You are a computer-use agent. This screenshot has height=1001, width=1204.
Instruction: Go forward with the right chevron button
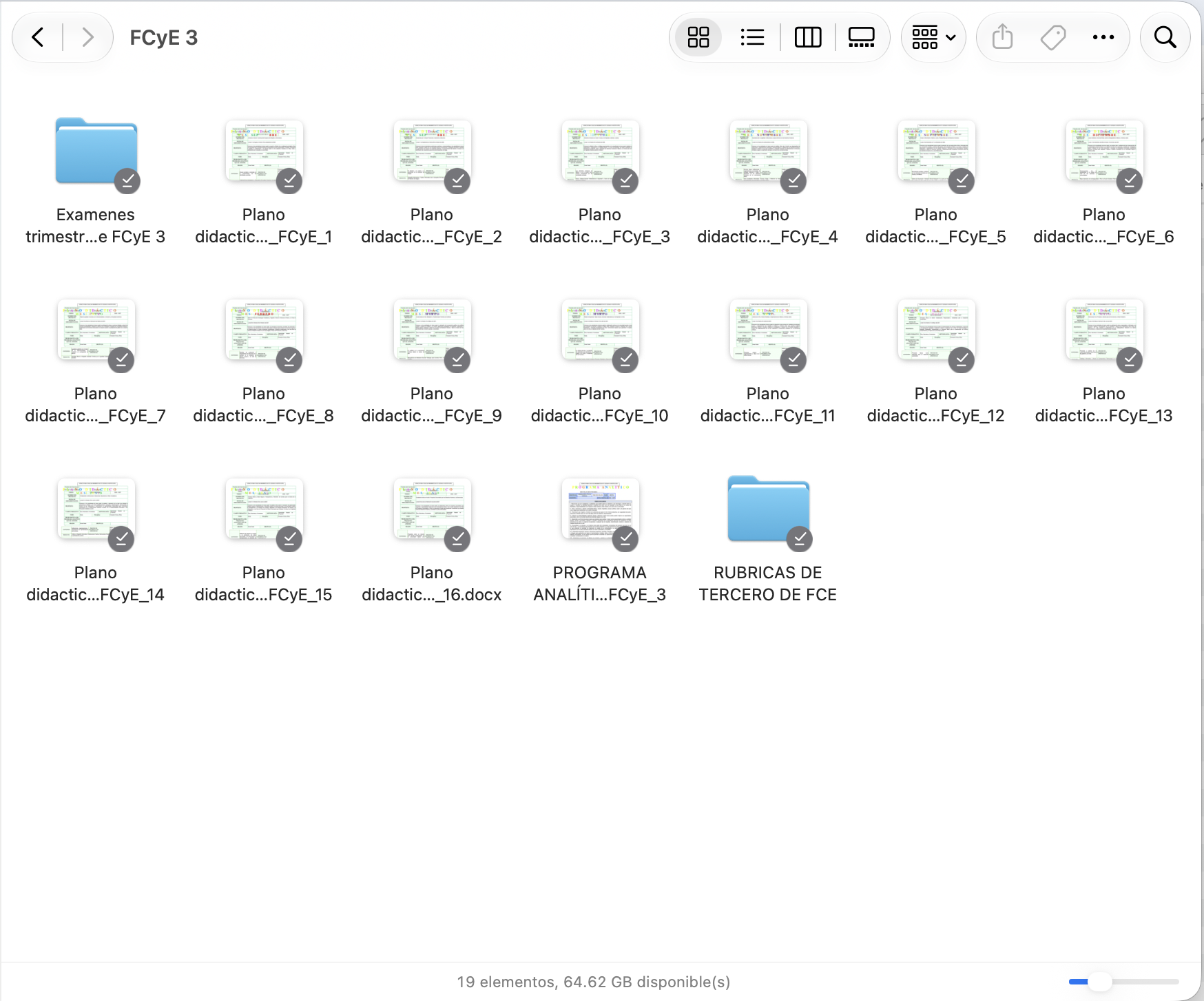point(87,37)
